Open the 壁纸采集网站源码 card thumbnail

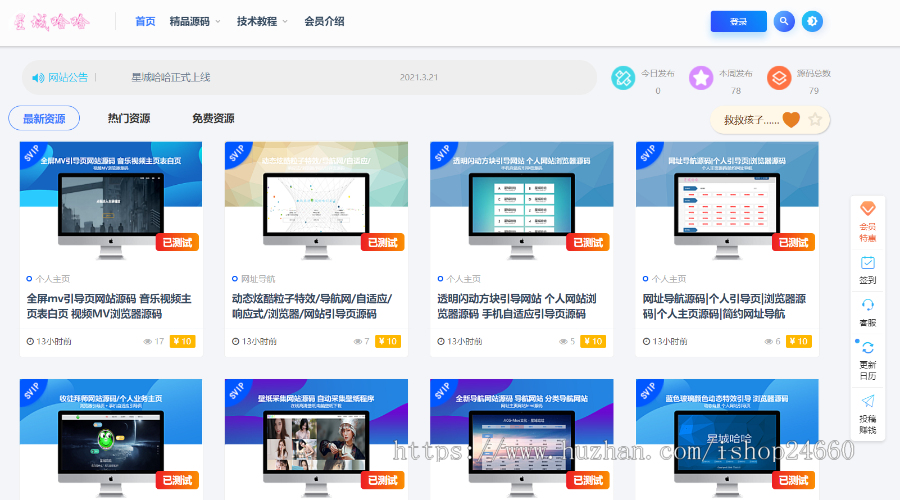[x=316, y=438]
